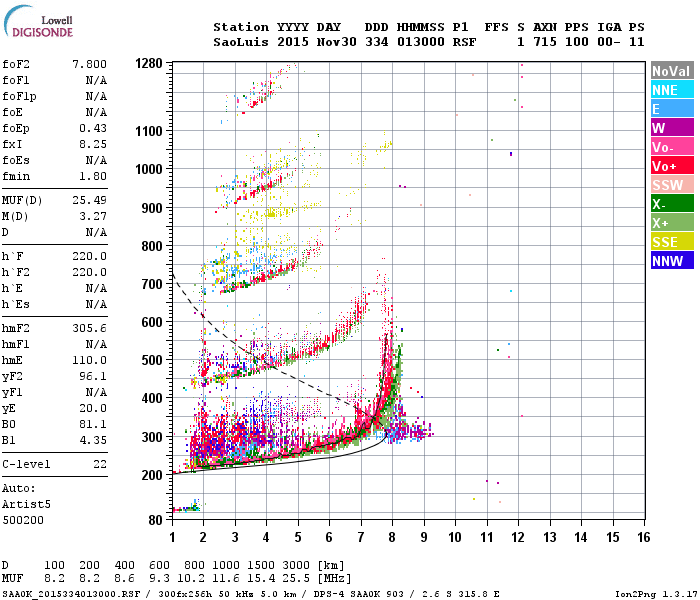Select the Vo- pink legend swatch
Viewport: 700px width, 600px height.
click(672, 147)
